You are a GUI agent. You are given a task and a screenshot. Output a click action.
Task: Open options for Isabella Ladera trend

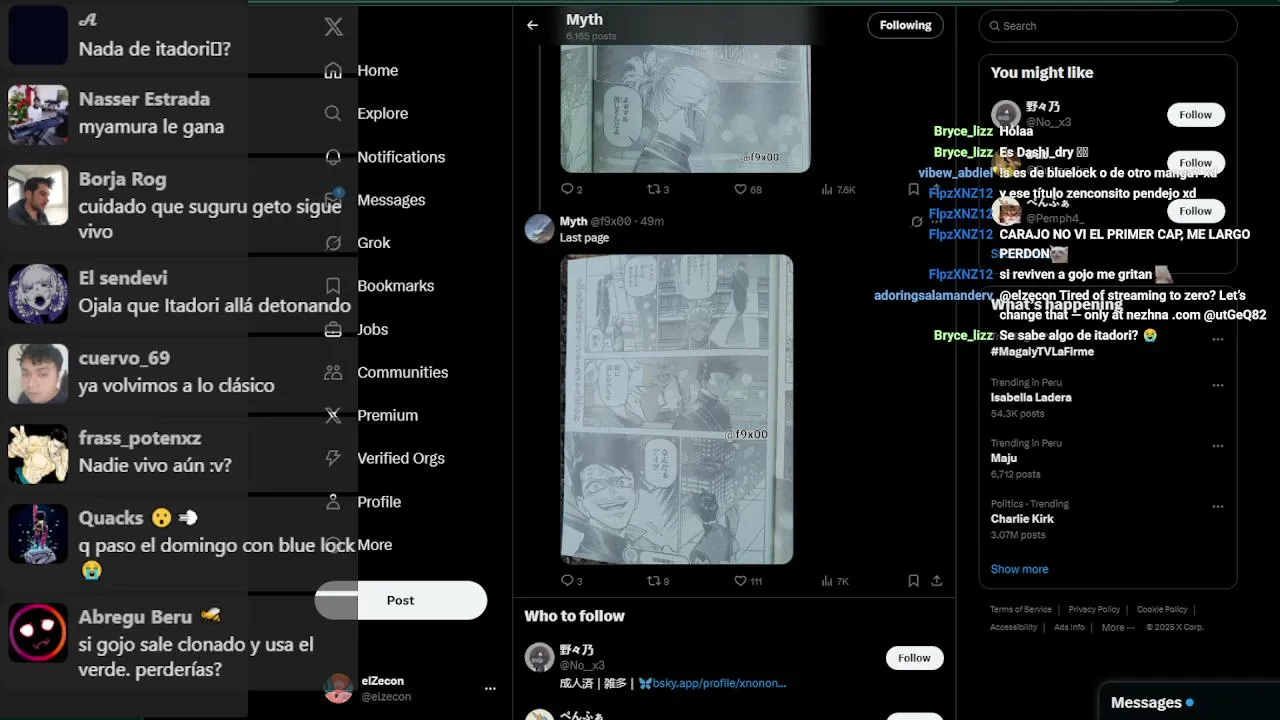[1217, 385]
